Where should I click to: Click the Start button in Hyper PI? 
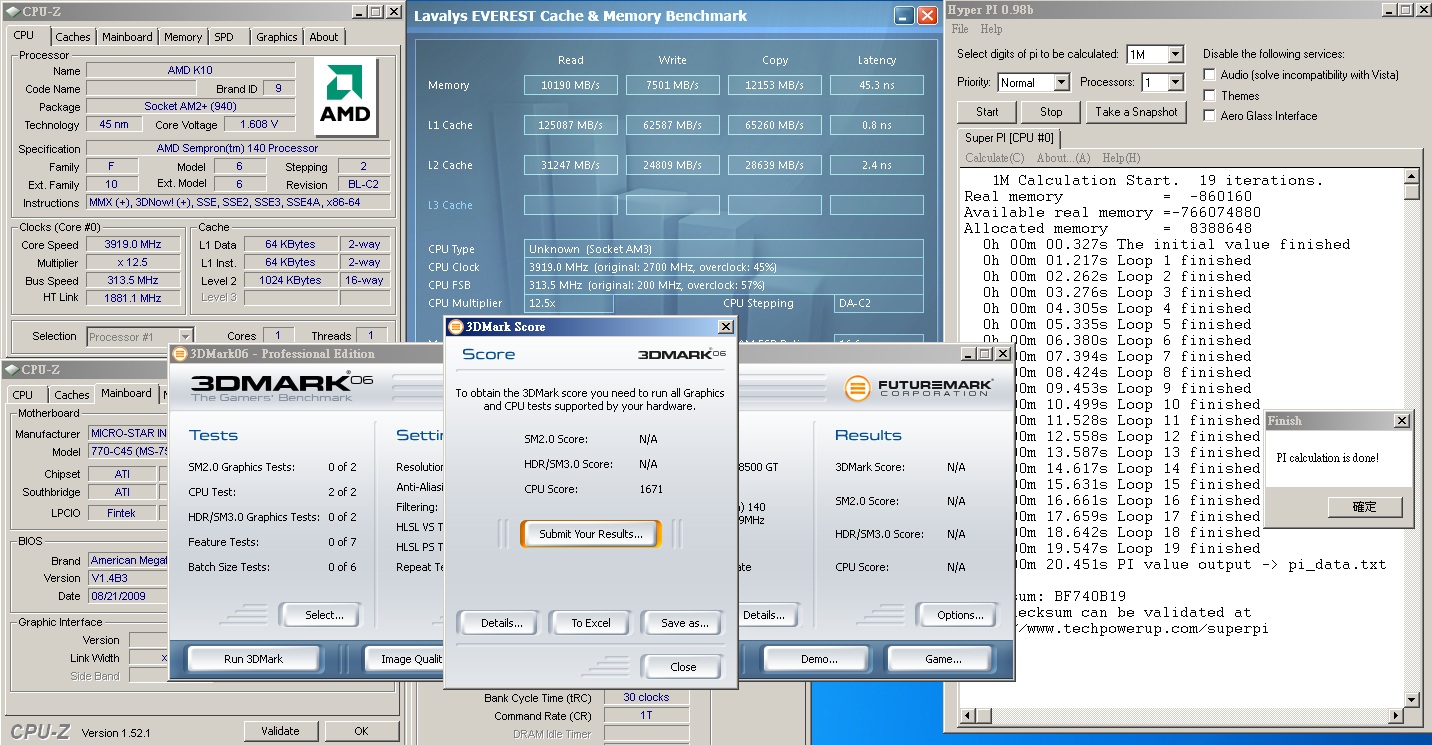[987, 112]
